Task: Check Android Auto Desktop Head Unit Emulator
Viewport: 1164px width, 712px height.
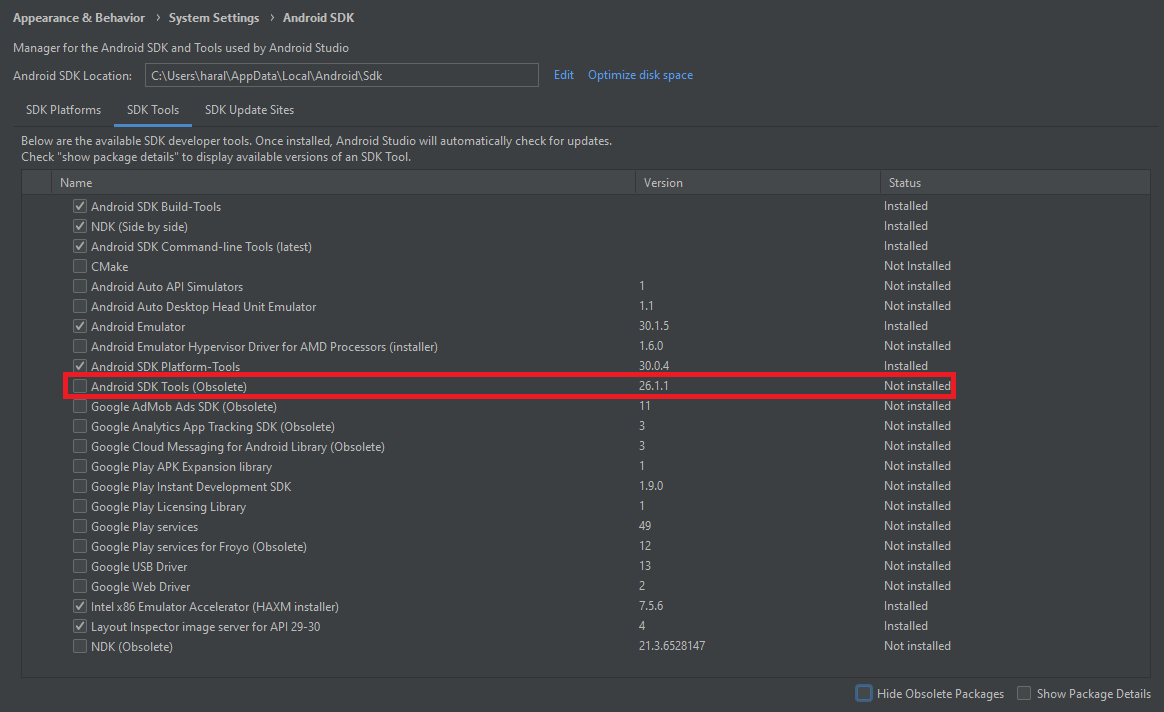Action: [x=80, y=307]
